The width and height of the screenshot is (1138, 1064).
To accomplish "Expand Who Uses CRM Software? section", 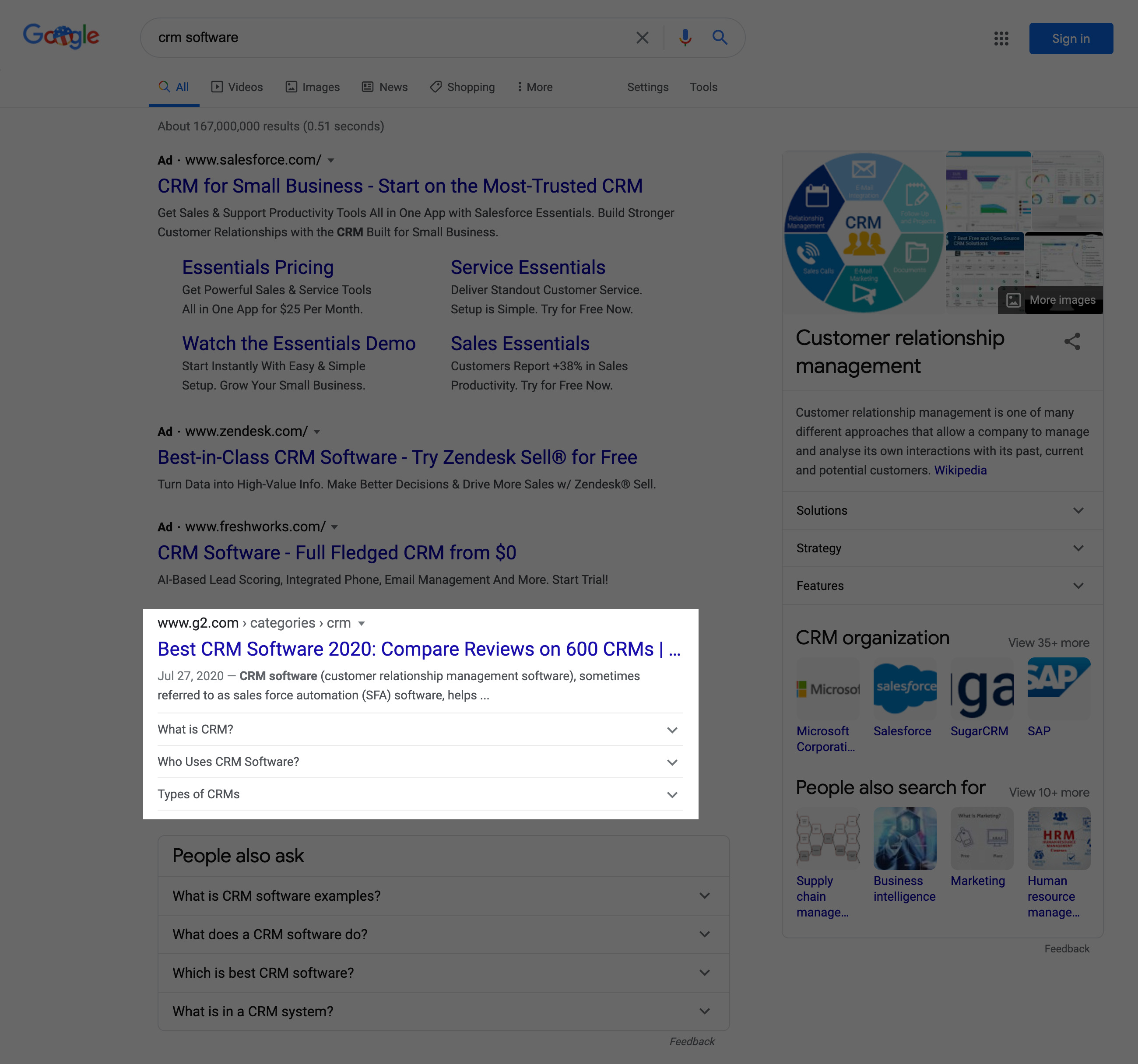I will pos(420,762).
